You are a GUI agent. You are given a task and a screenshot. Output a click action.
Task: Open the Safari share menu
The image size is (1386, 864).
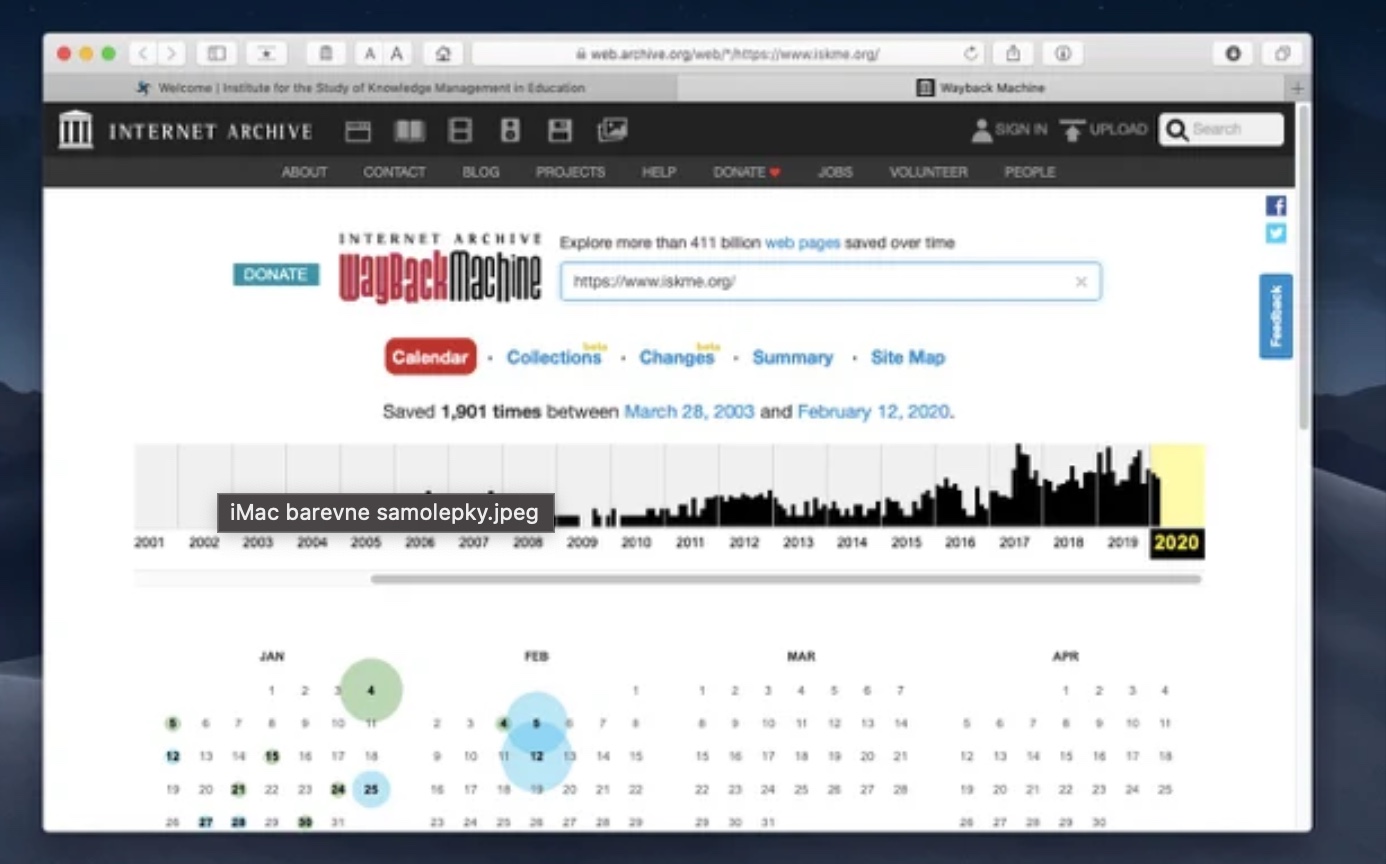[x=1014, y=54]
